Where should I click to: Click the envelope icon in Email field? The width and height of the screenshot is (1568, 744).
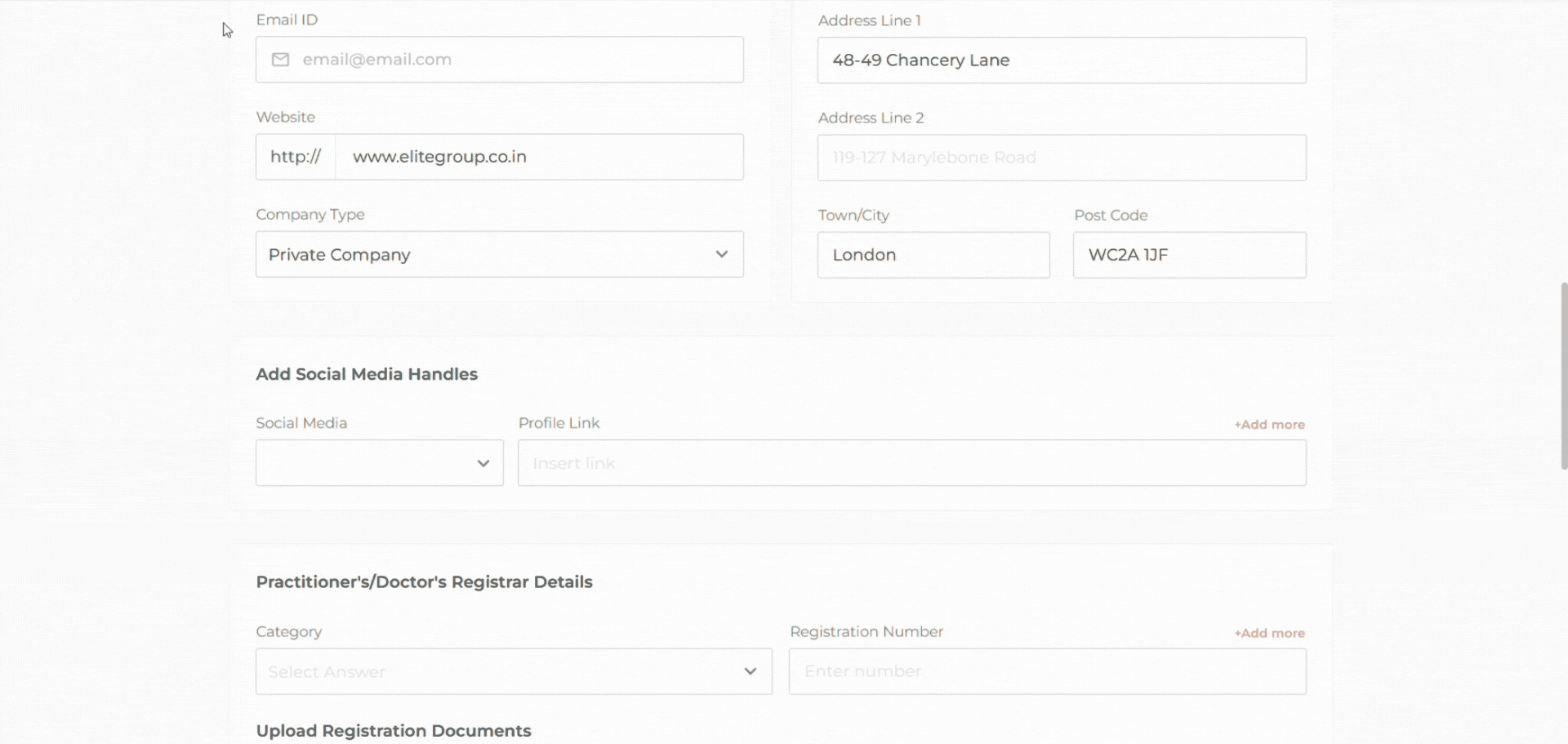280,60
